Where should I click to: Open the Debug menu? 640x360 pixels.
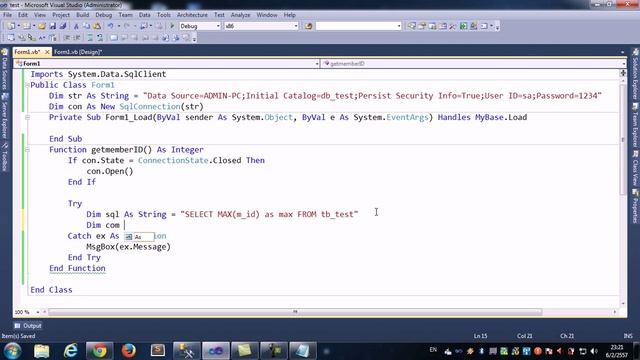coord(104,15)
